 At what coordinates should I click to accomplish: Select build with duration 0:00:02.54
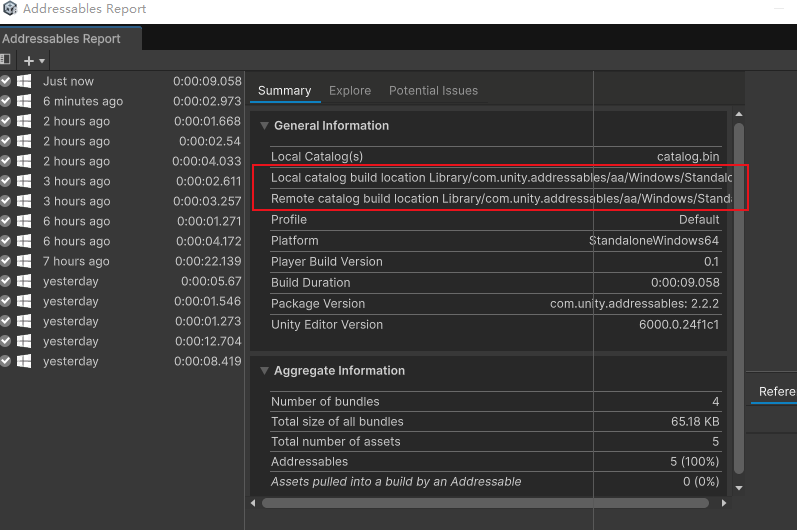click(x=121, y=141)
